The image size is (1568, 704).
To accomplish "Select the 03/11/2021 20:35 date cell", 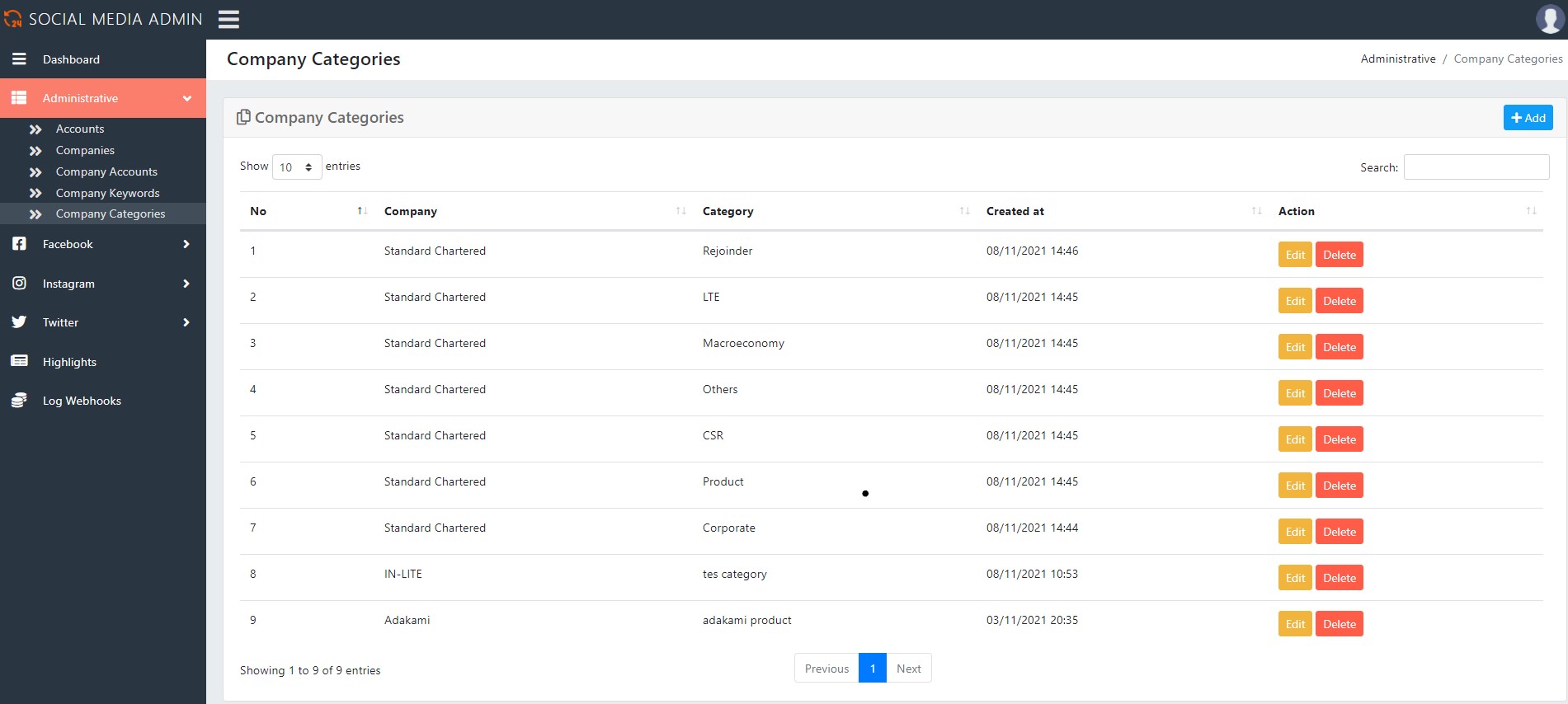I will pos(1032,620).
